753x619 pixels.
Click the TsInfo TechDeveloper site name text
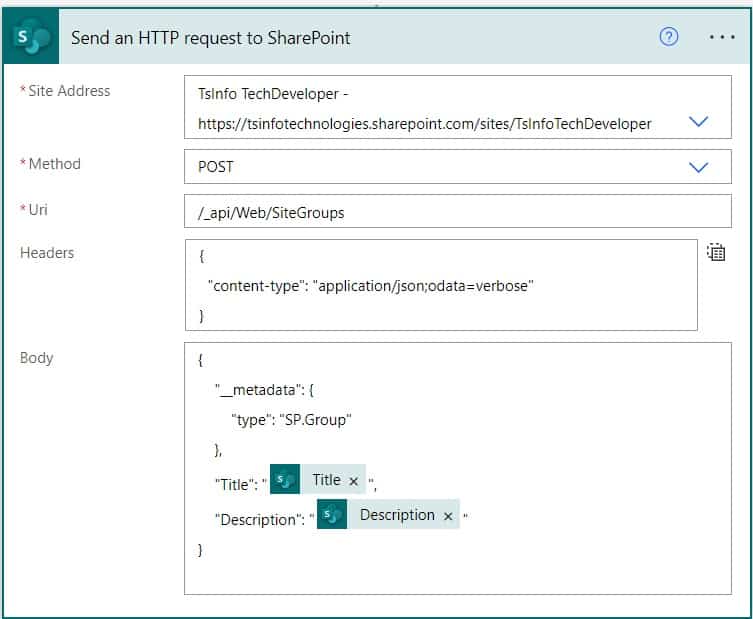click(273, 94)
